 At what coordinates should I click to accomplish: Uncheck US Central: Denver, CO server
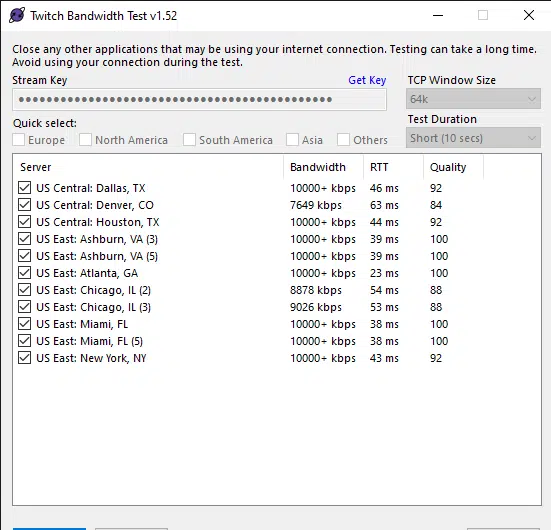[24, 205]
